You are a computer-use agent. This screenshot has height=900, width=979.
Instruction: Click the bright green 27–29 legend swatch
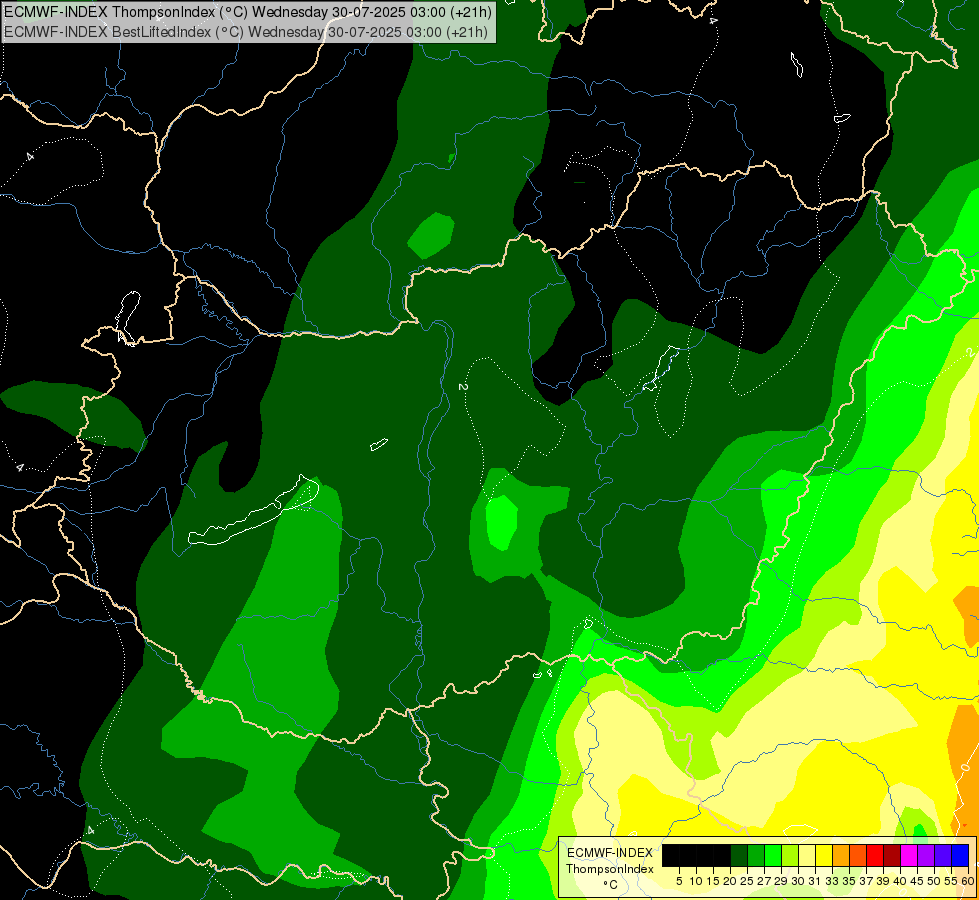773,855
